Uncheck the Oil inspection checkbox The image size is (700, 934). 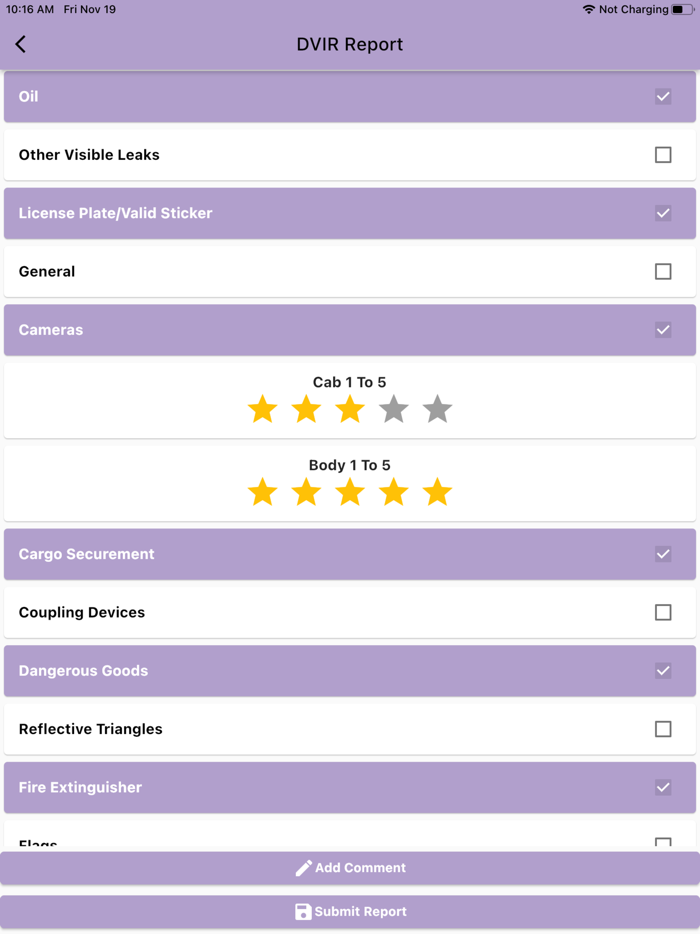click(x=663, y=97)
